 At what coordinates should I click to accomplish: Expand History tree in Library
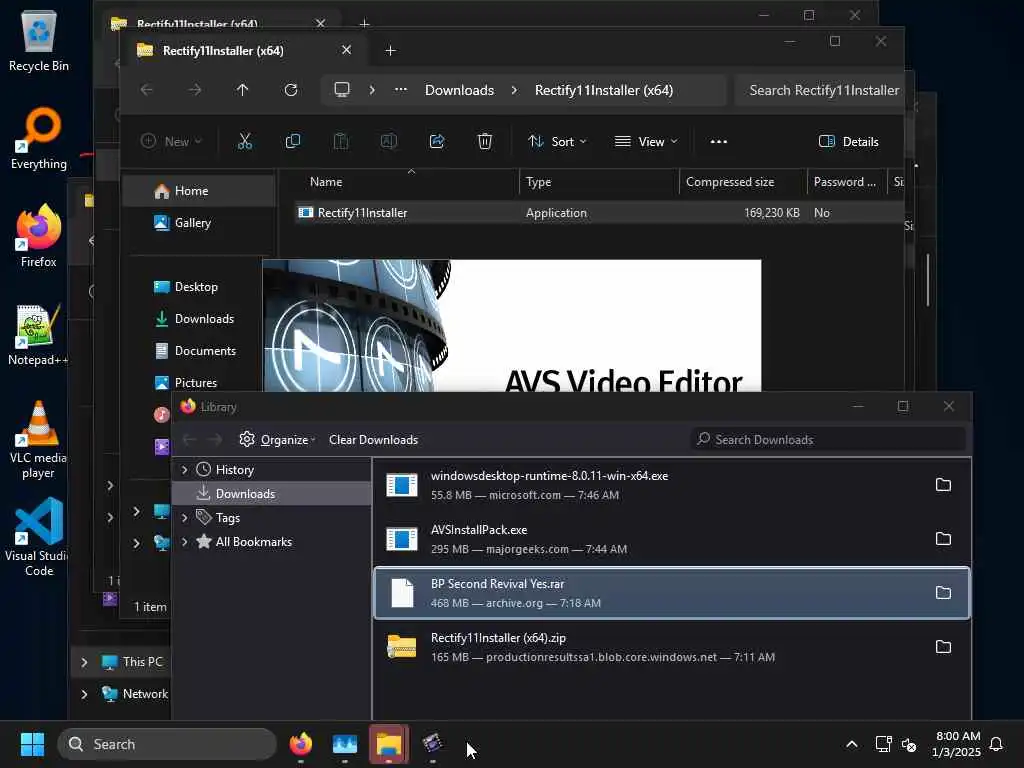click(184, 470)
